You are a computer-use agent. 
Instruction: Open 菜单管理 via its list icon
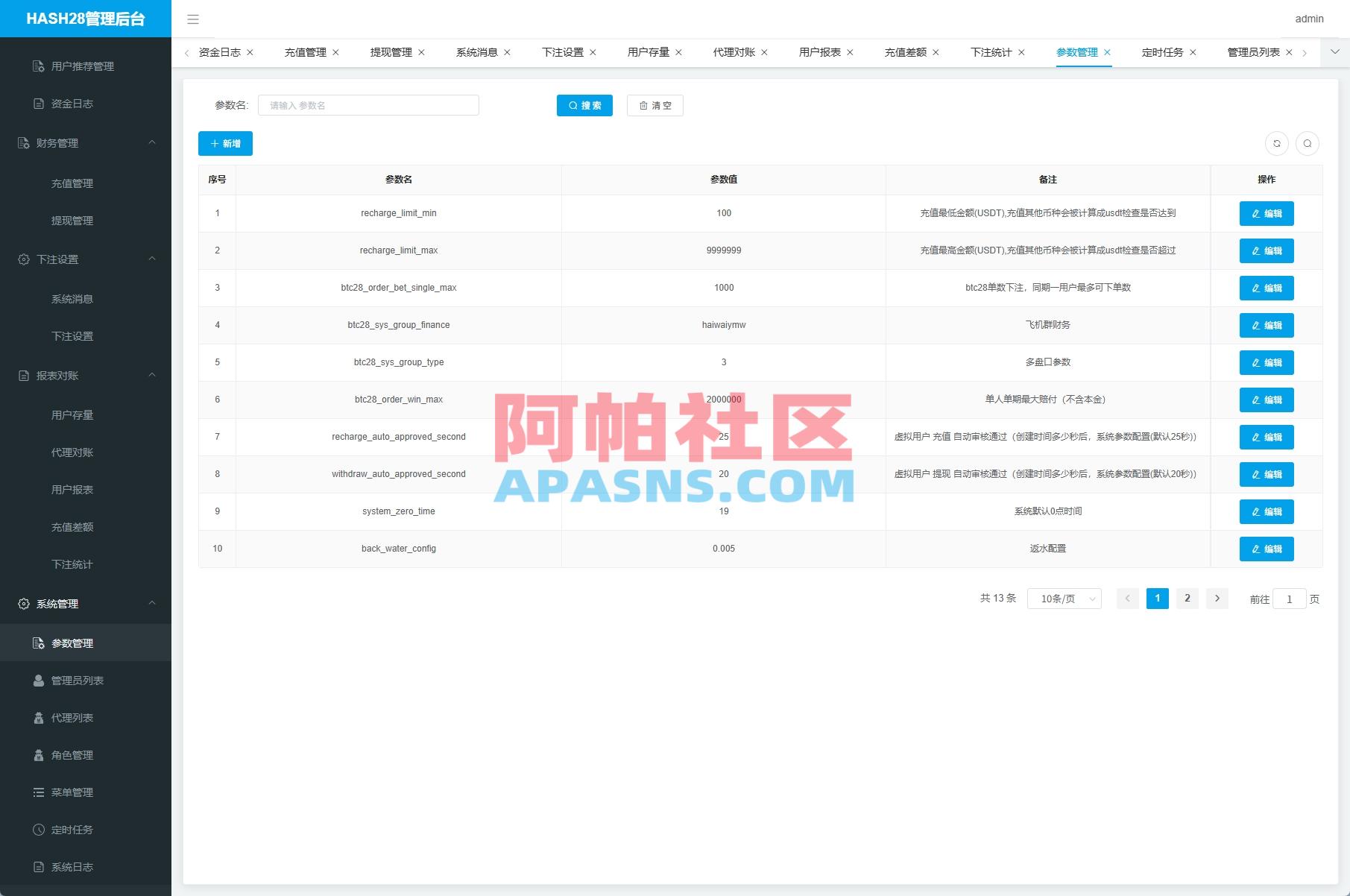[x=38, y=792]
